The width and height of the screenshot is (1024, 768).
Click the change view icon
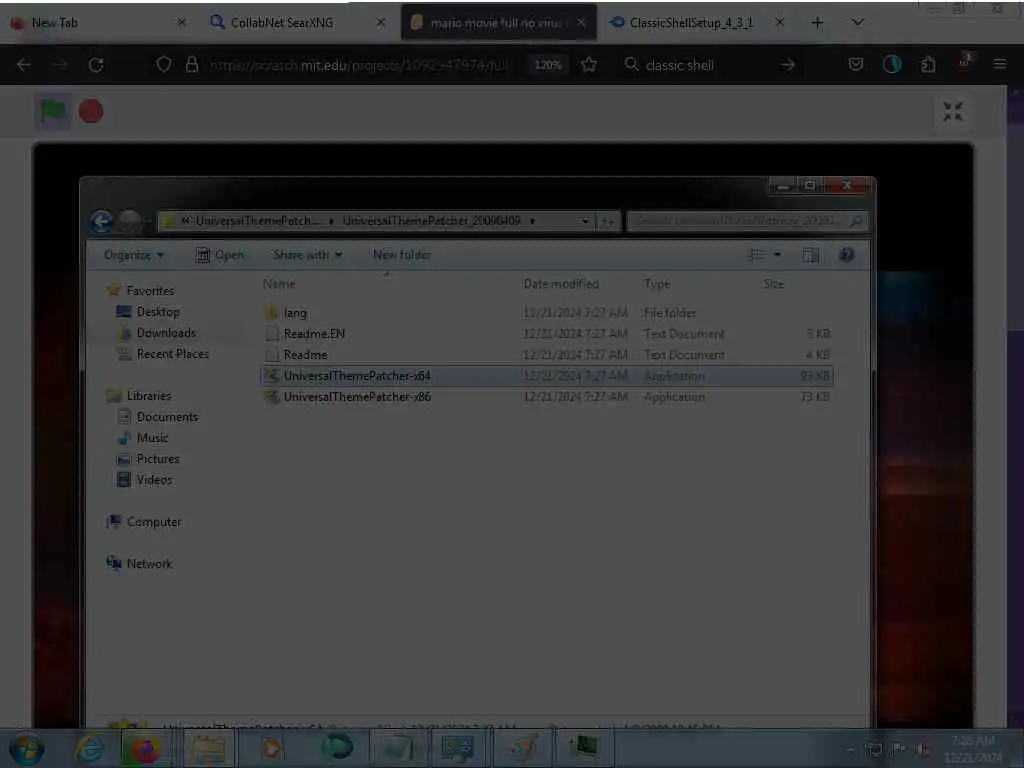(756, 255)
